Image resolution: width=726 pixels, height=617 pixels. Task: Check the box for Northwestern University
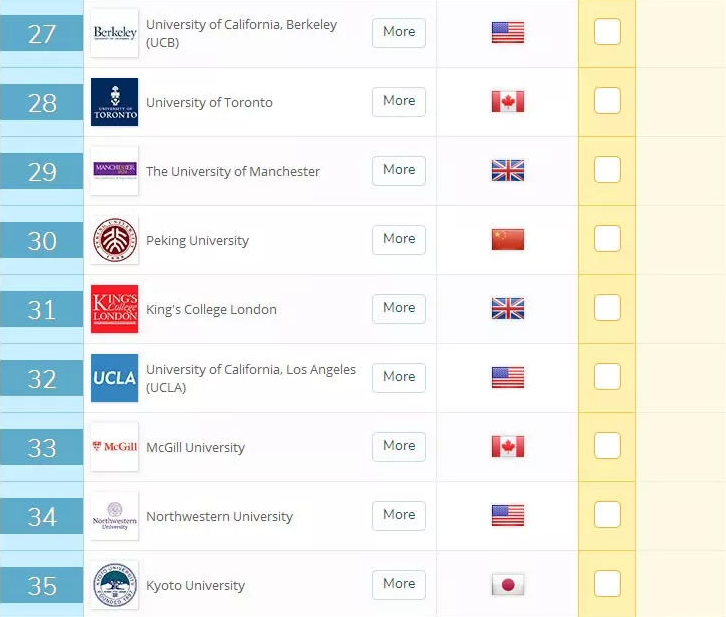pyautogui.click(x=607, y=515)
